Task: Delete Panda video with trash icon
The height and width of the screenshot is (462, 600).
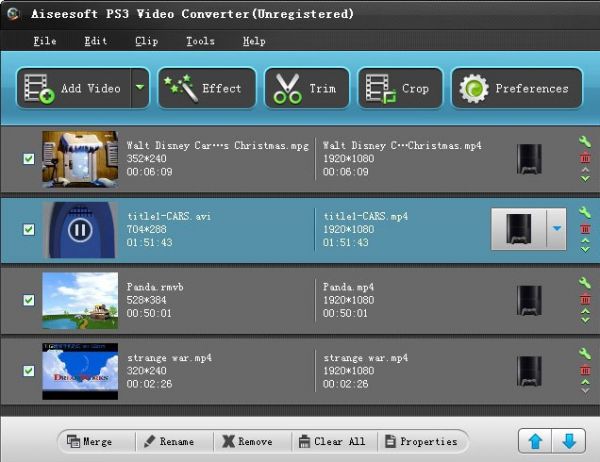Action: 585,299
